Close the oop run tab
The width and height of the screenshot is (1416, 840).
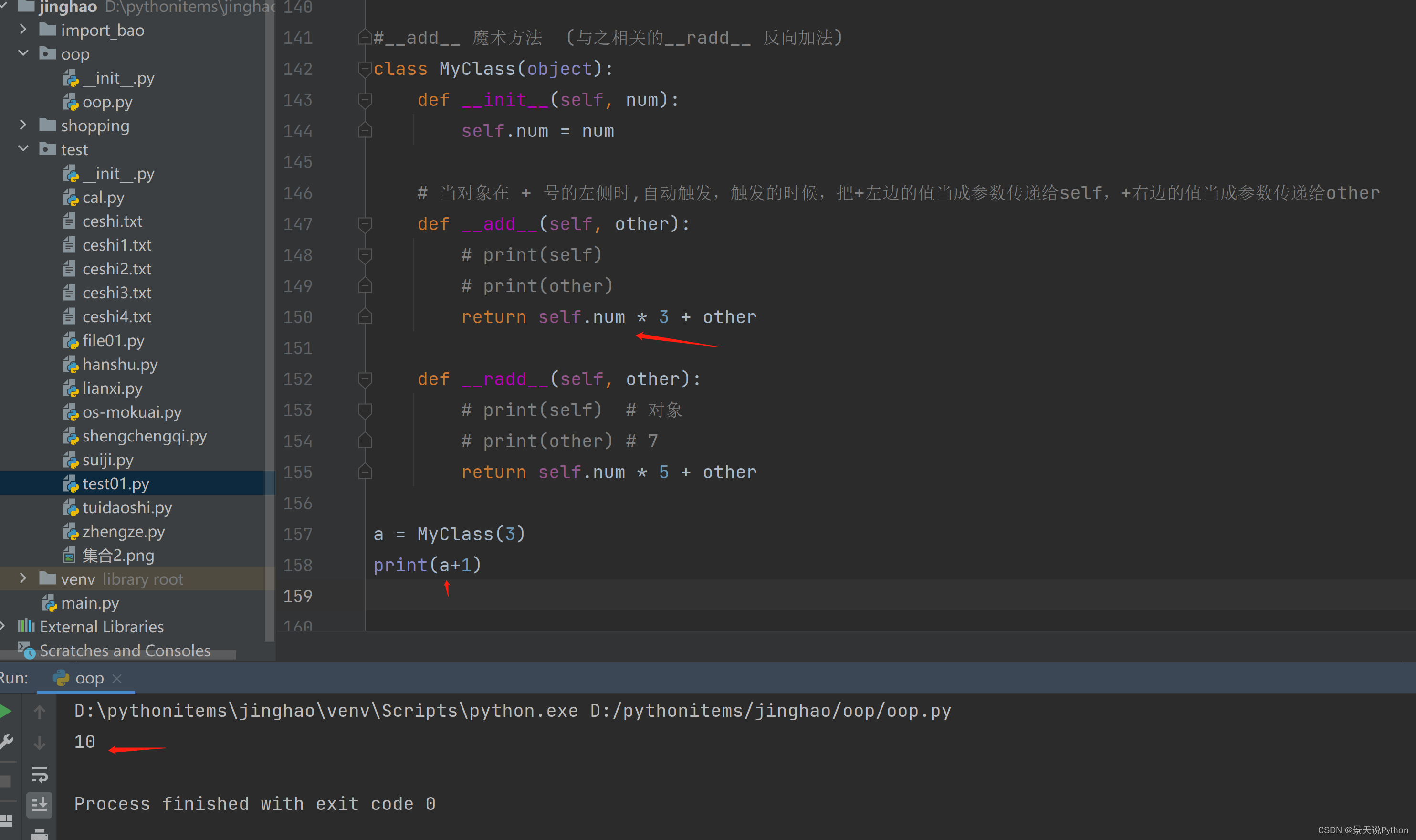click(117, 679)
